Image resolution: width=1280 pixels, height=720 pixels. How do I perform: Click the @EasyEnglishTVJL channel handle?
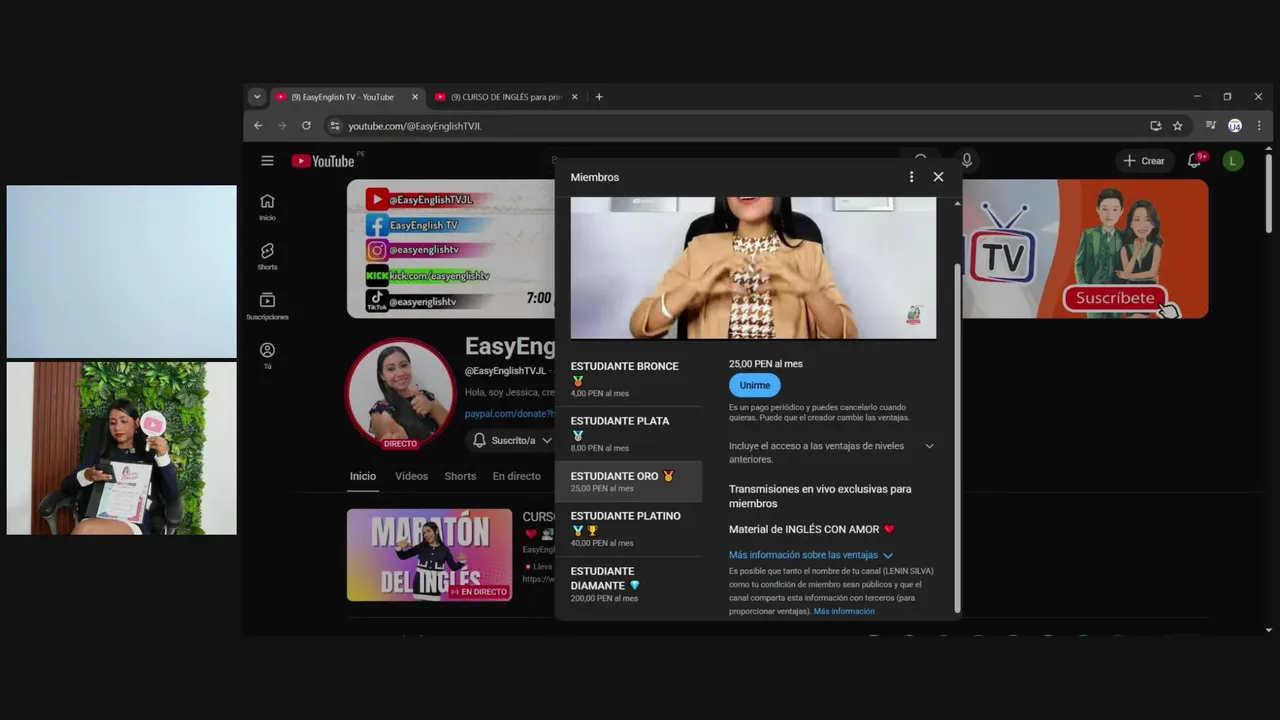[x=505, y=371]
